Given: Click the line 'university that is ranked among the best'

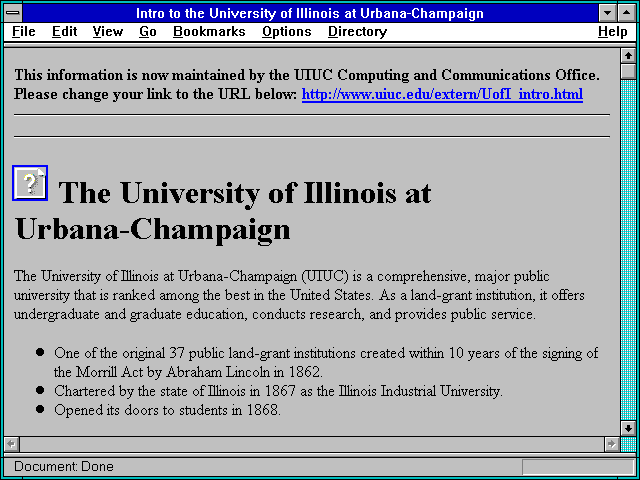Looking at the screenshot, I should (299, 296).
